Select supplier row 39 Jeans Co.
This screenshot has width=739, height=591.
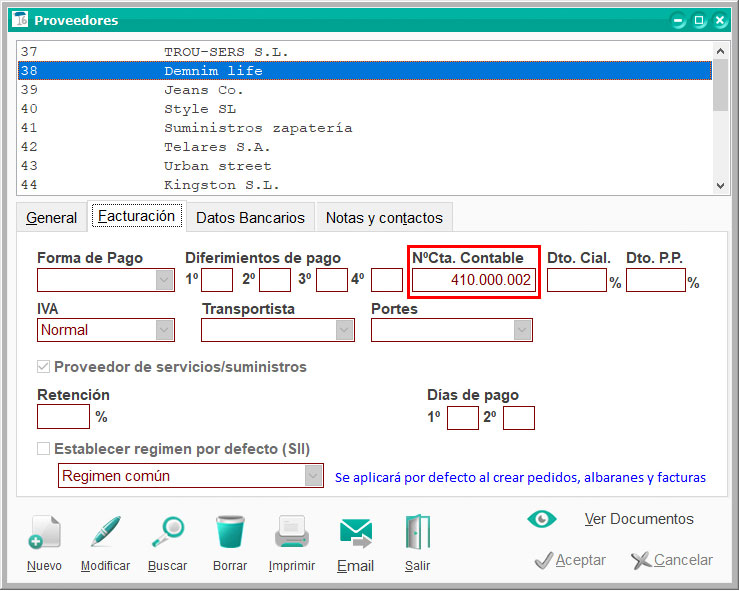tap(365, 90)
